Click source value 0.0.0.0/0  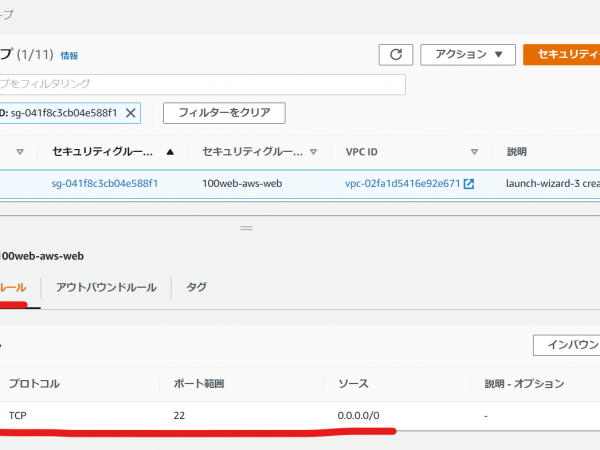pyautogui.click(x=359, y=416)
